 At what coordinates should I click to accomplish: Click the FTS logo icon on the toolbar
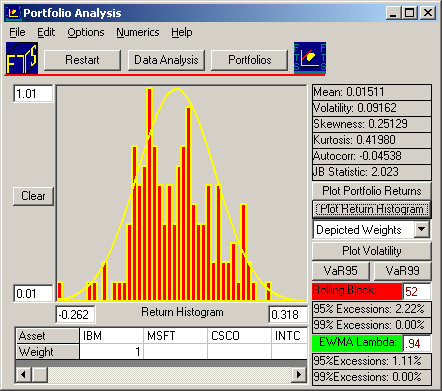22,58
